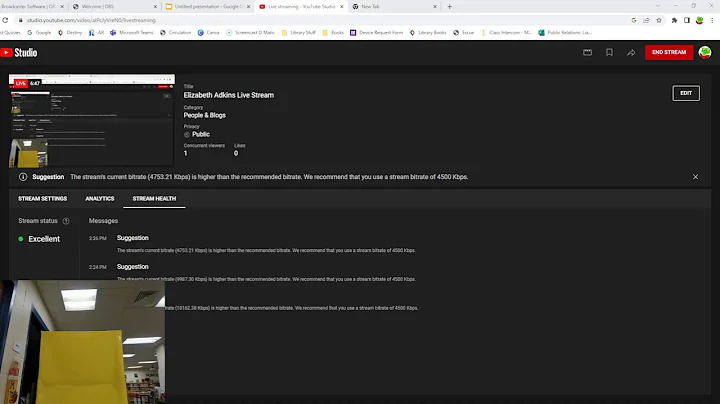Switch to the Analytics tab
Screen dimensions: 720x404
pos(100,199)
